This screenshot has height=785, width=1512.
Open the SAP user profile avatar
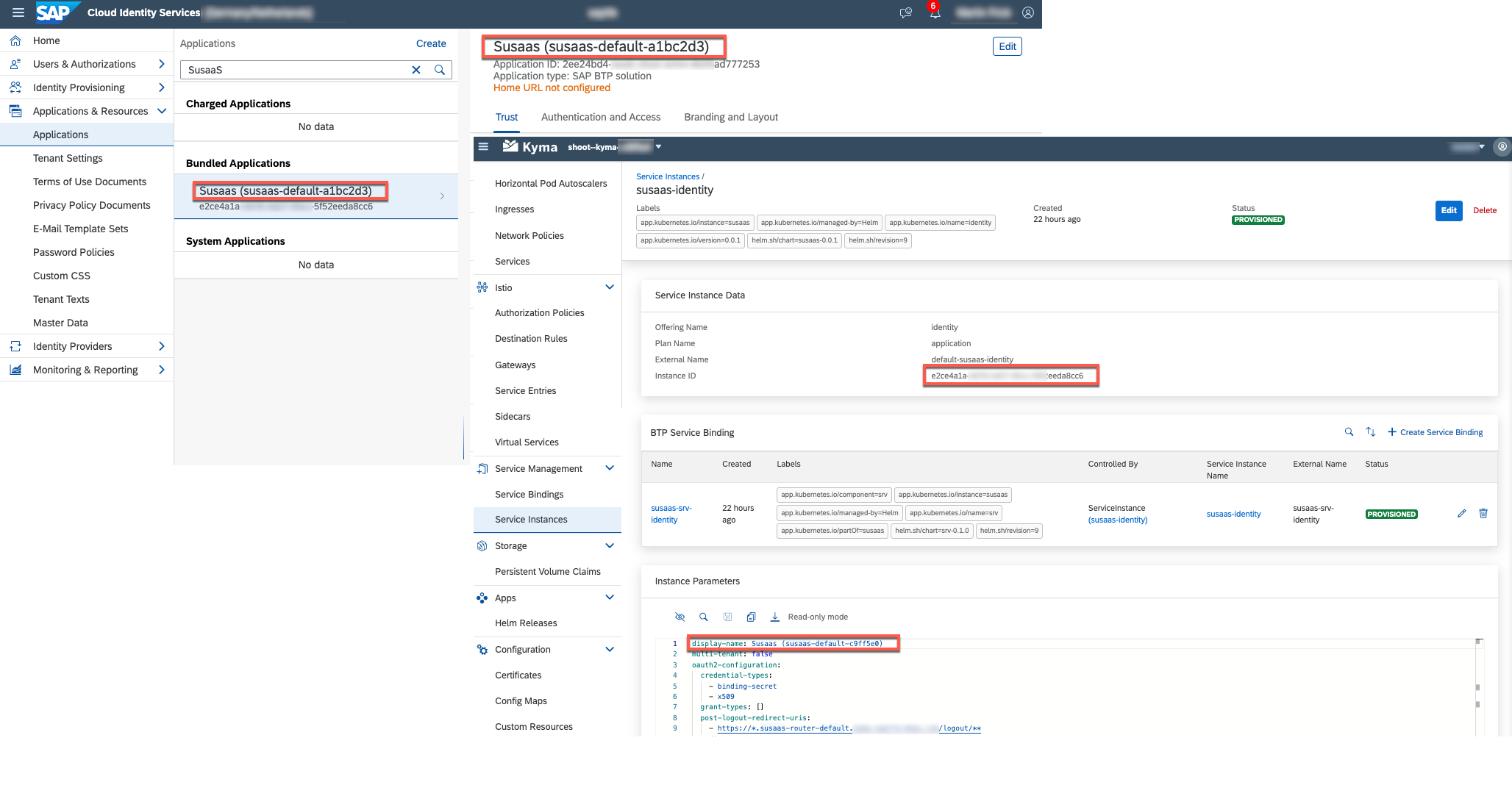pos(1028,12)
